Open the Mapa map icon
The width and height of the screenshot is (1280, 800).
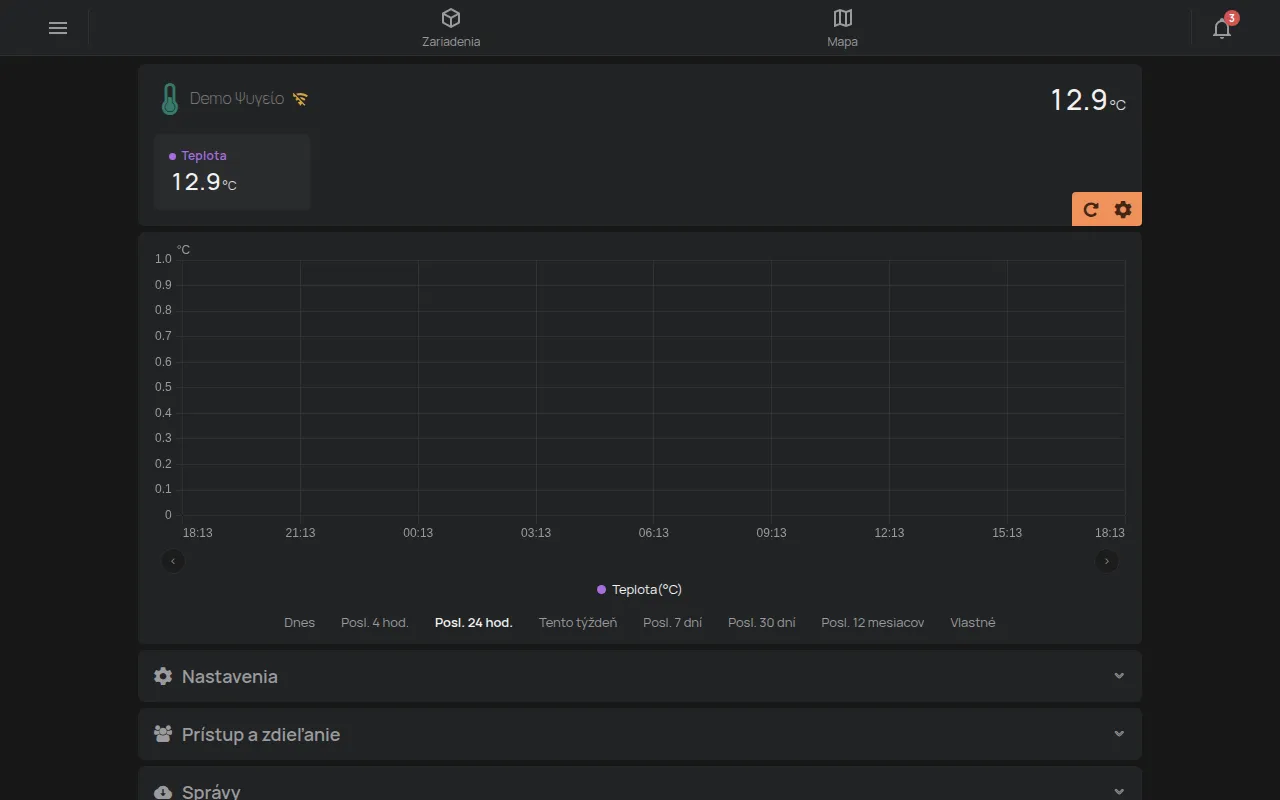(x=843, y=18)
